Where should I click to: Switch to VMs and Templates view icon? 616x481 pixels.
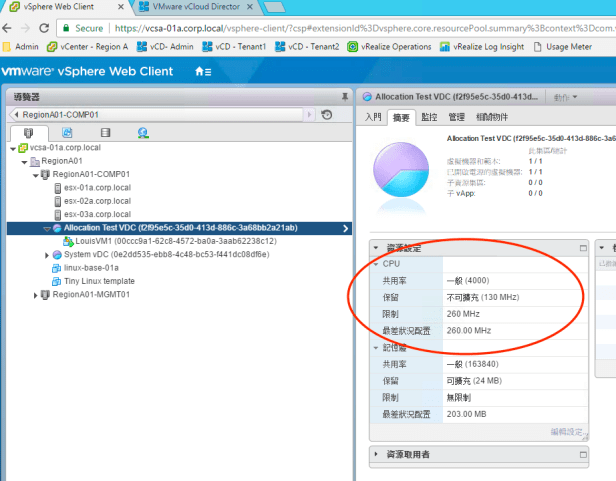coord(66,133)
